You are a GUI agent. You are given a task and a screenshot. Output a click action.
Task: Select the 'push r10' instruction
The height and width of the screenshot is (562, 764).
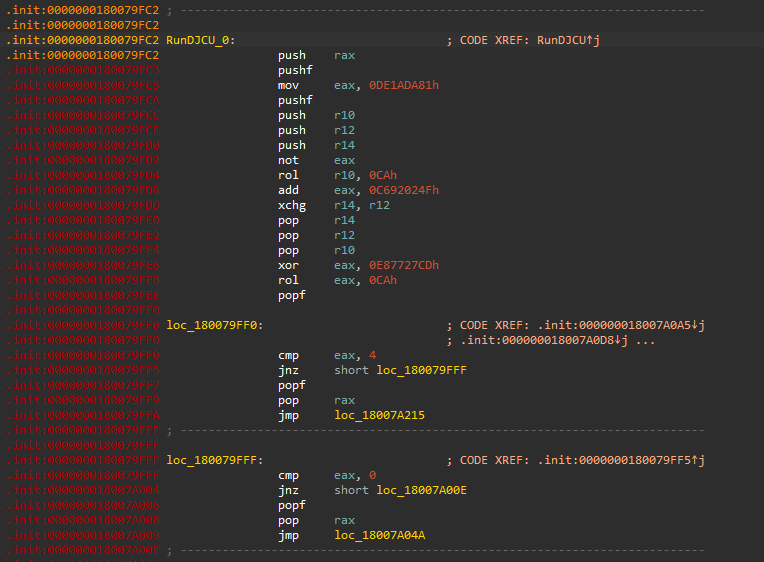coord(316,115)
